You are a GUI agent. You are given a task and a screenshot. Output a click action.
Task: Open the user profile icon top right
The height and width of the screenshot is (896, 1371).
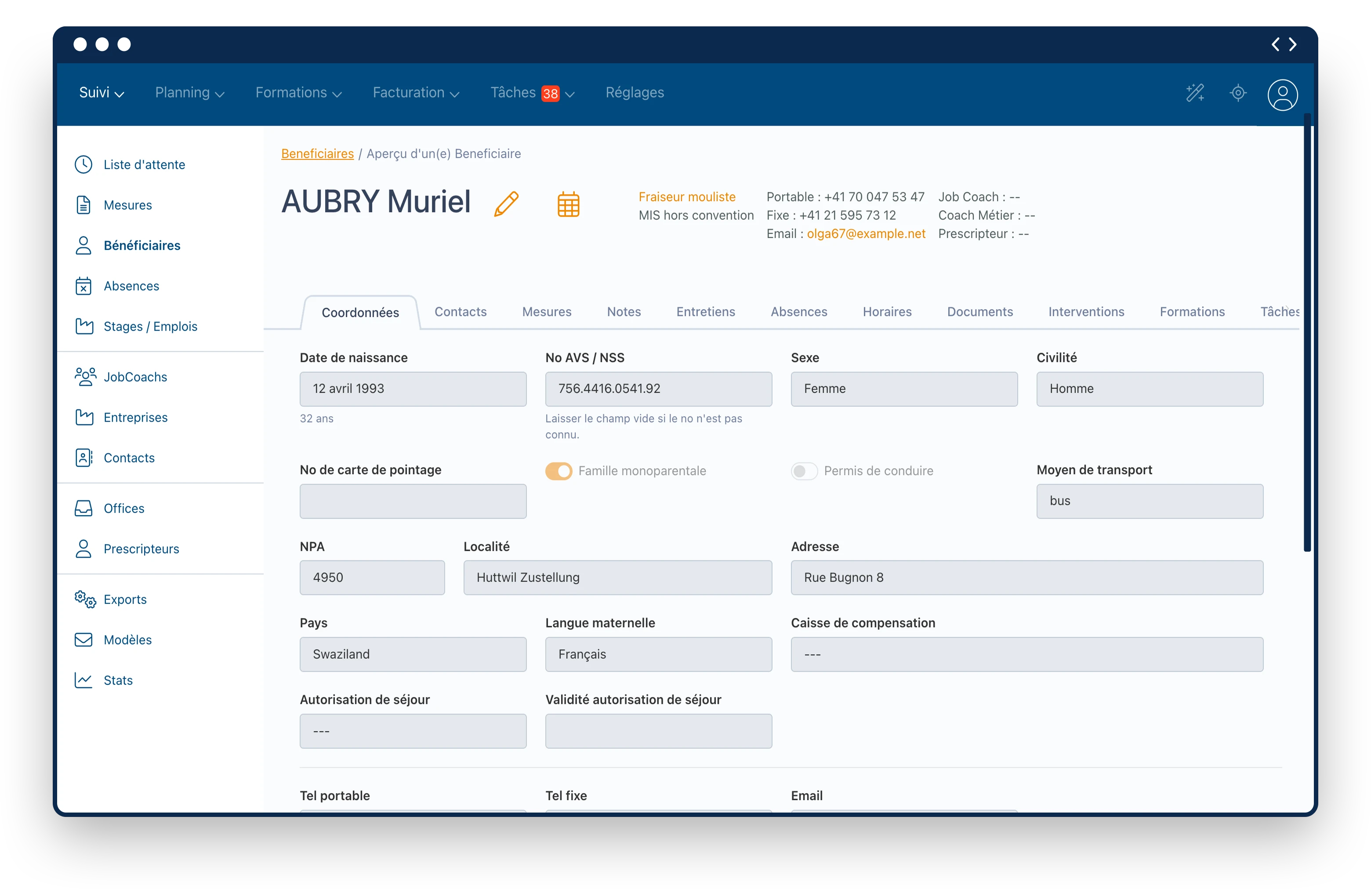point(1282,95)
